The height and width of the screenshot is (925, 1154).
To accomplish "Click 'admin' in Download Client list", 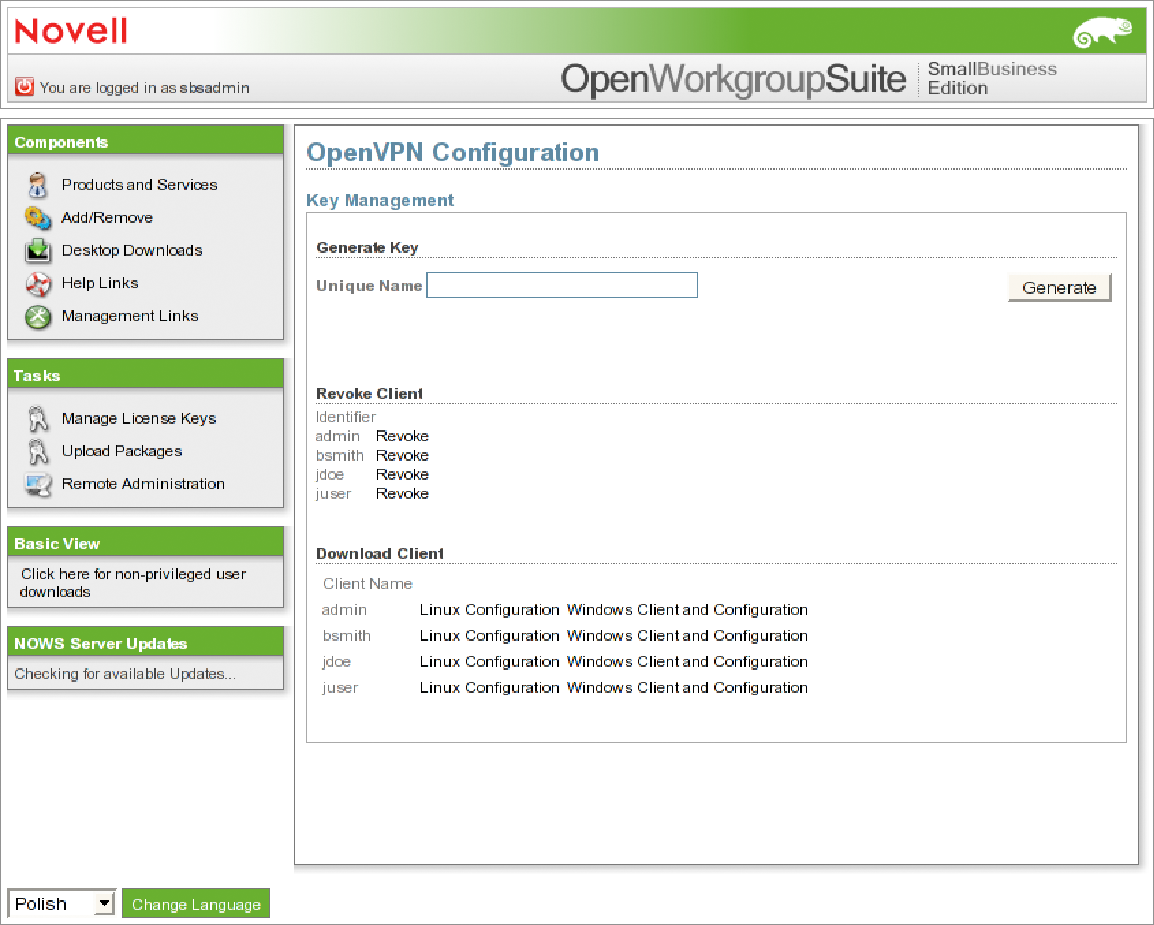I will (344, 610).
